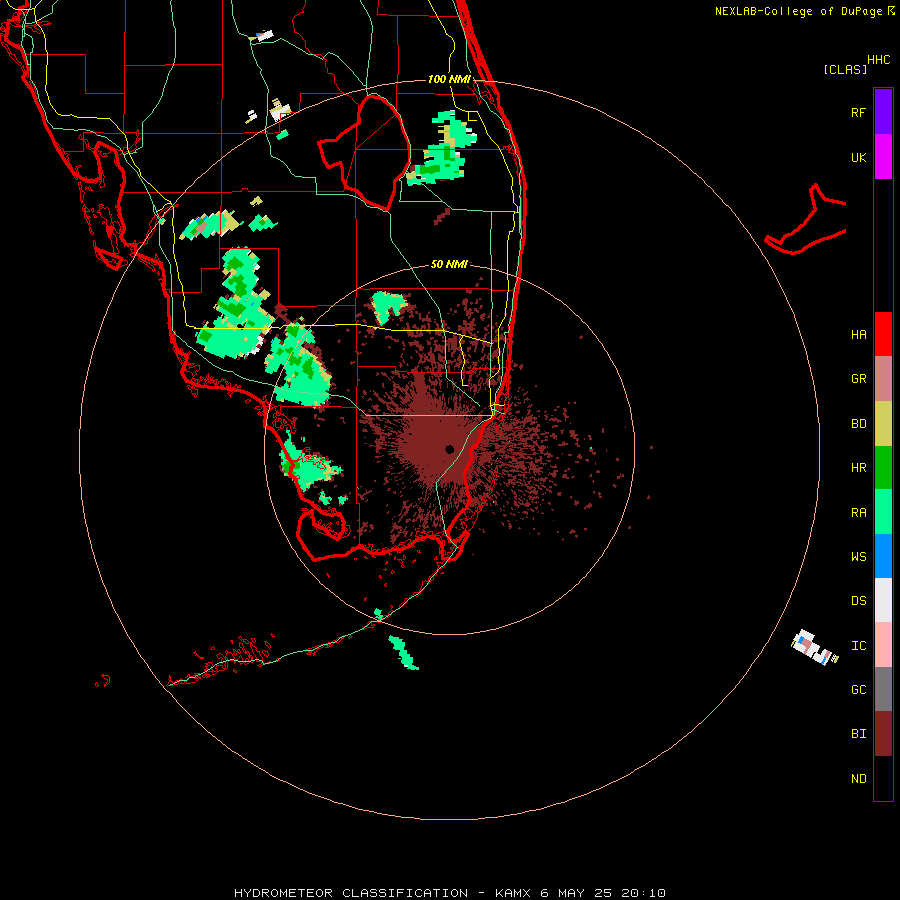The image size is (900, 900).
Task: Click the HHC product code text
Action: (879, 60)
